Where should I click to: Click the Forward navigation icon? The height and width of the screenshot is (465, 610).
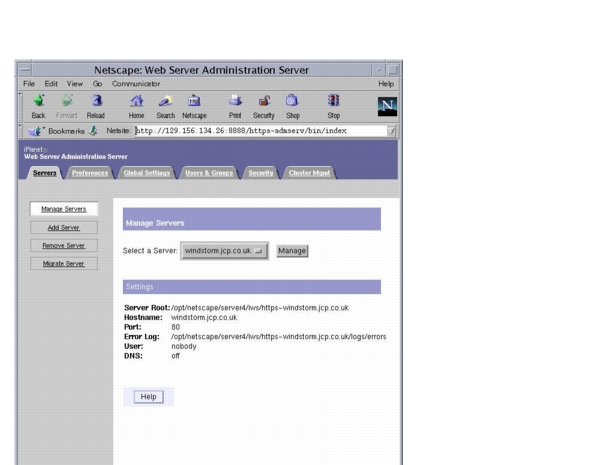67,101
